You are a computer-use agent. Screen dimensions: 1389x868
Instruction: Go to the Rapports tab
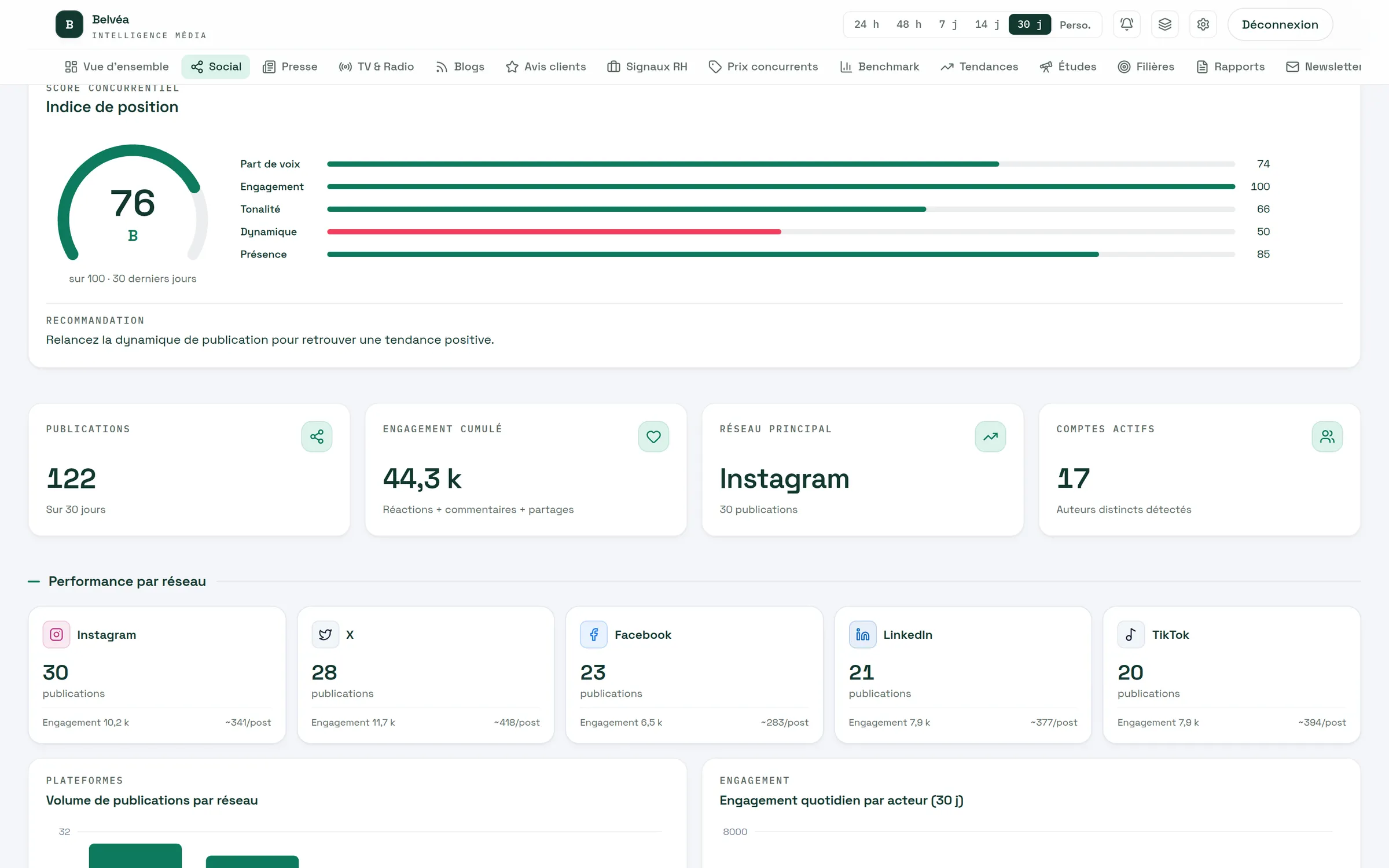click(x=1230, y=67)
